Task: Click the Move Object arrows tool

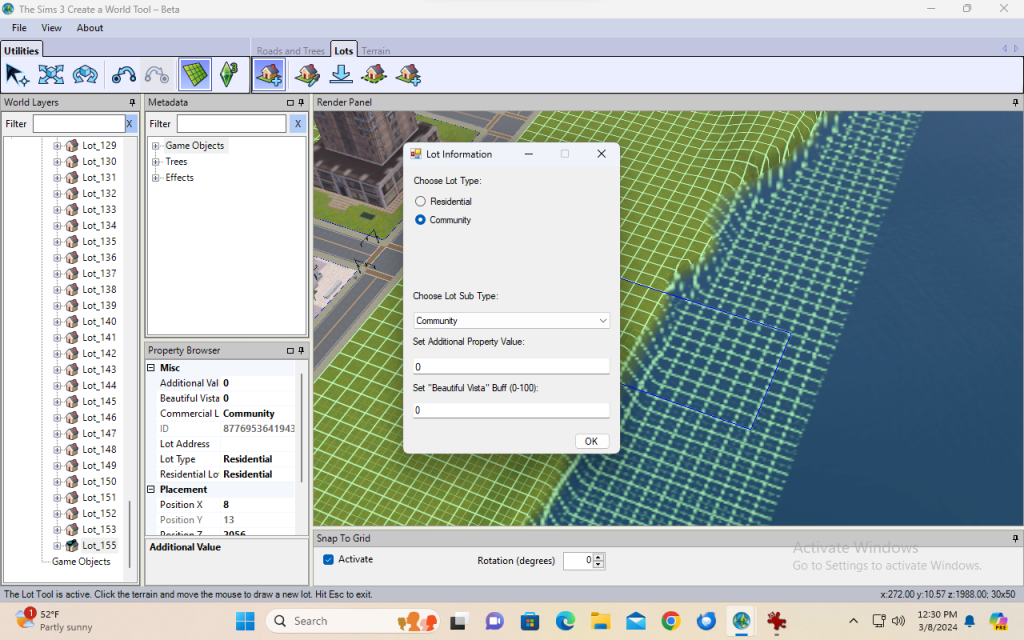Action: [x=51, y=74]
